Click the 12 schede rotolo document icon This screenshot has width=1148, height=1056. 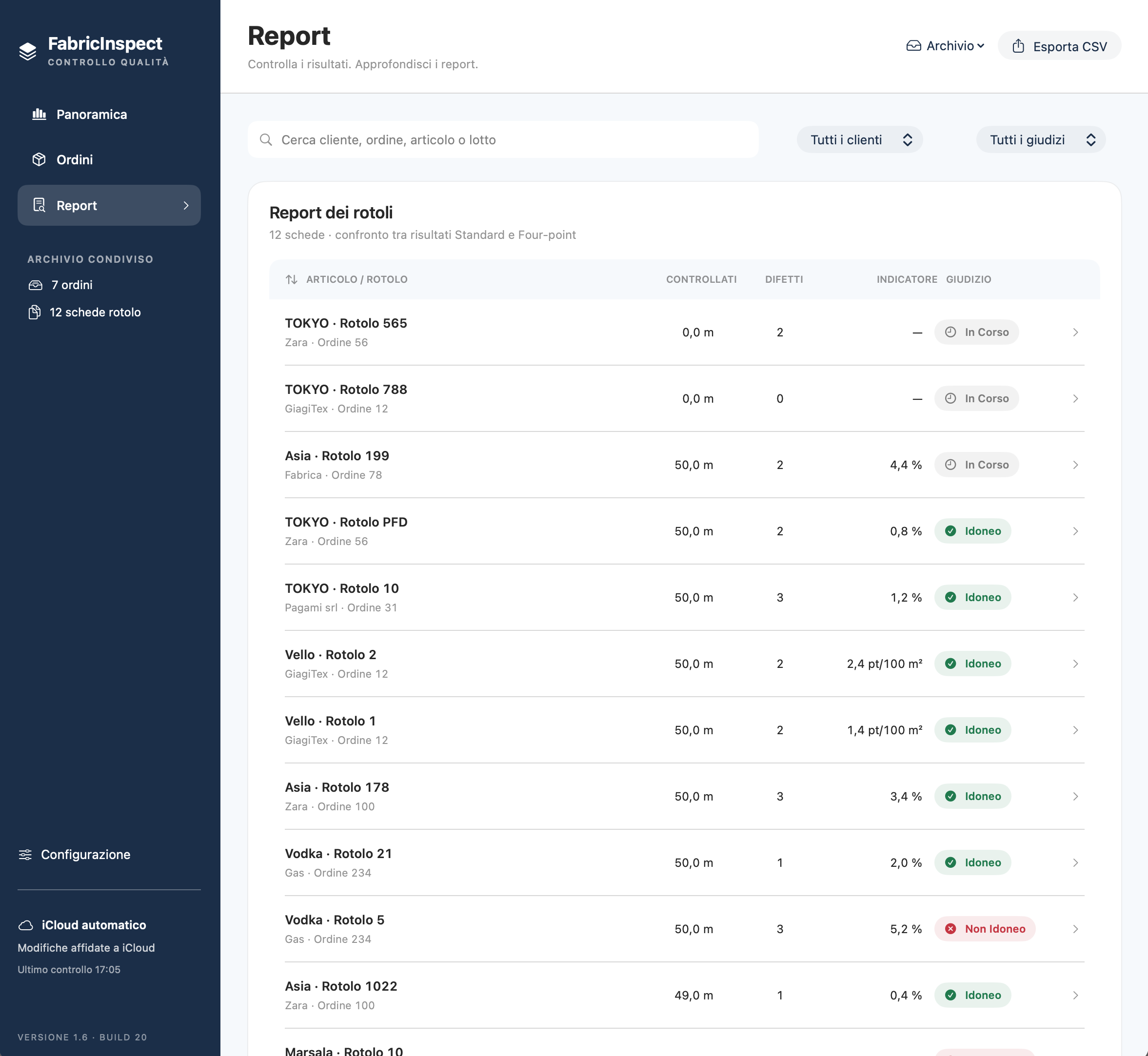[x=34, y=313]
